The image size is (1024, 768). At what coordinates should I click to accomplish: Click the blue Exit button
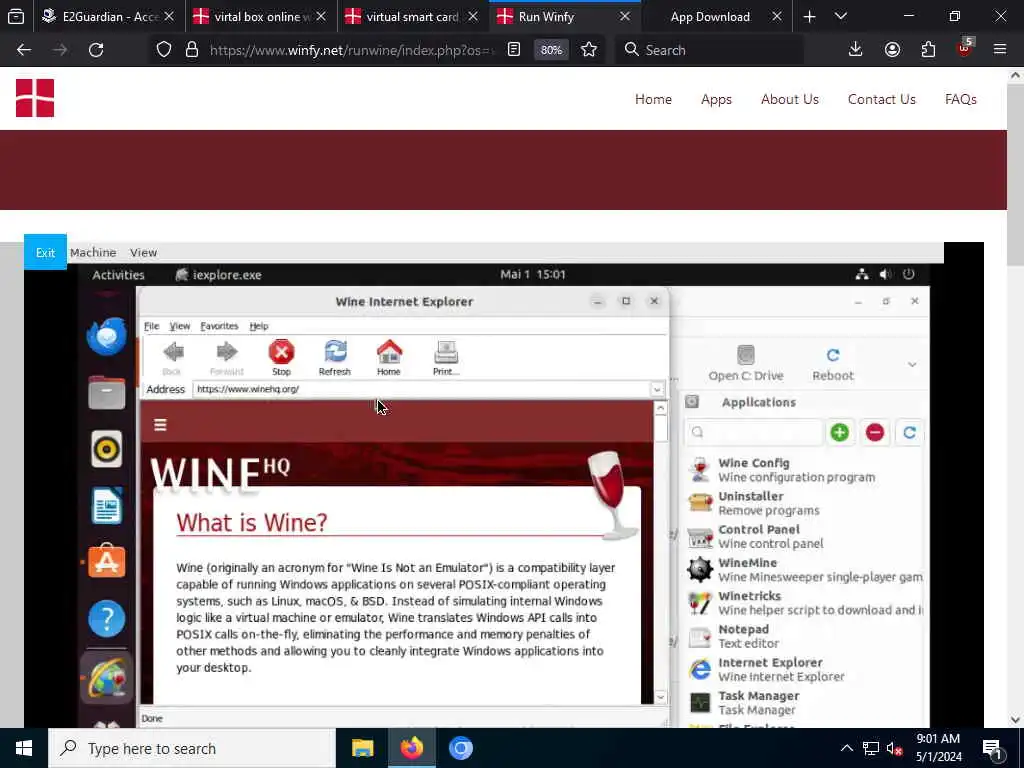tap(45, 252)
